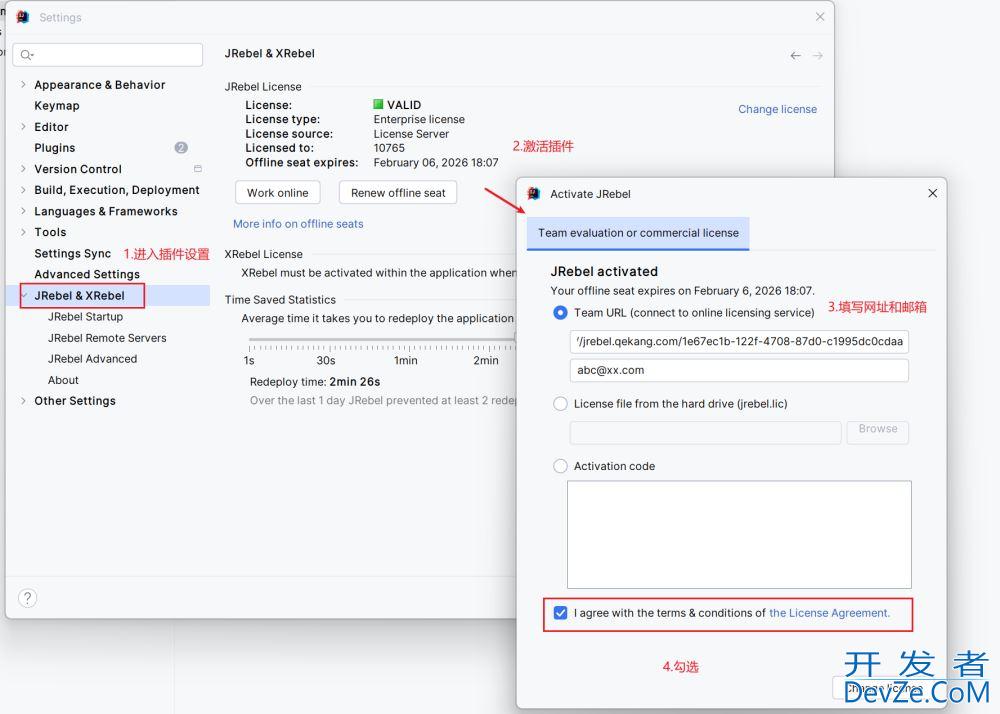Close the Activate JRebel dialog

coord(932,193)
